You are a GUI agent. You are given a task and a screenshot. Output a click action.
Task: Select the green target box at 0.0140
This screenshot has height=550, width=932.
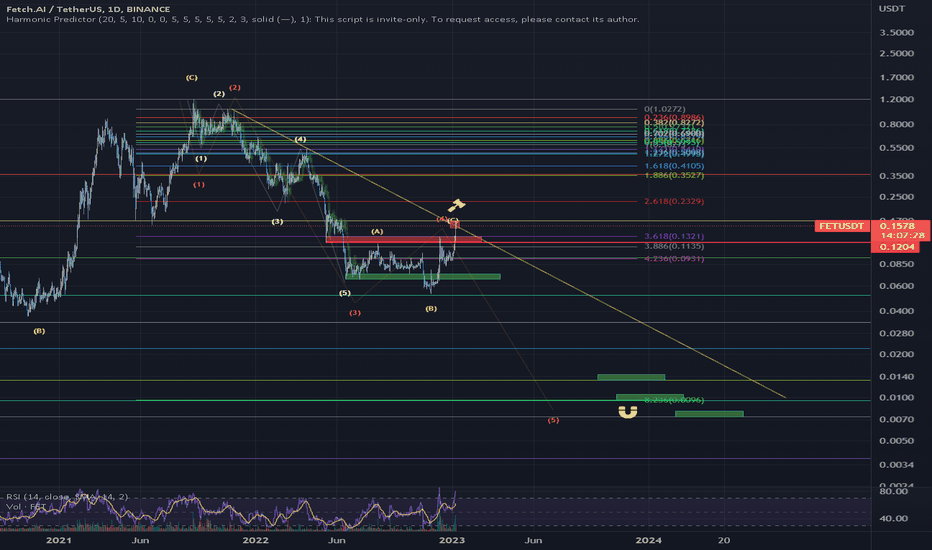pyautogui.click(x=631, y=377)
